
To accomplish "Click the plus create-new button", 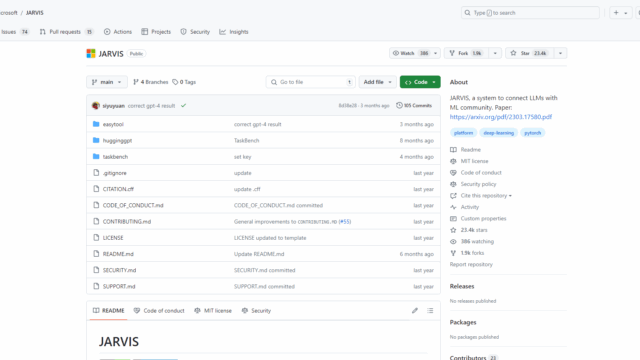I will [620, 13].
